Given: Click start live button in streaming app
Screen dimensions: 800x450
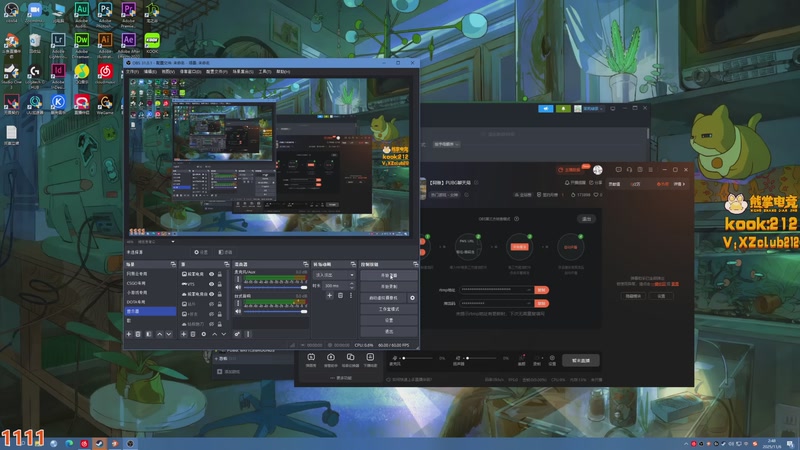Looking at the screenshot, I should point(581,360).
